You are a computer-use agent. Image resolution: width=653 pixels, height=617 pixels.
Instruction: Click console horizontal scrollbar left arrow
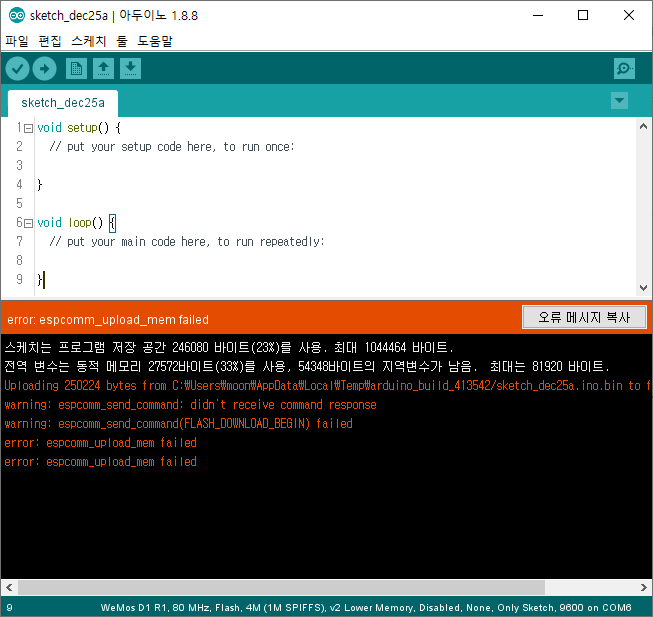(x=9, y=587)
